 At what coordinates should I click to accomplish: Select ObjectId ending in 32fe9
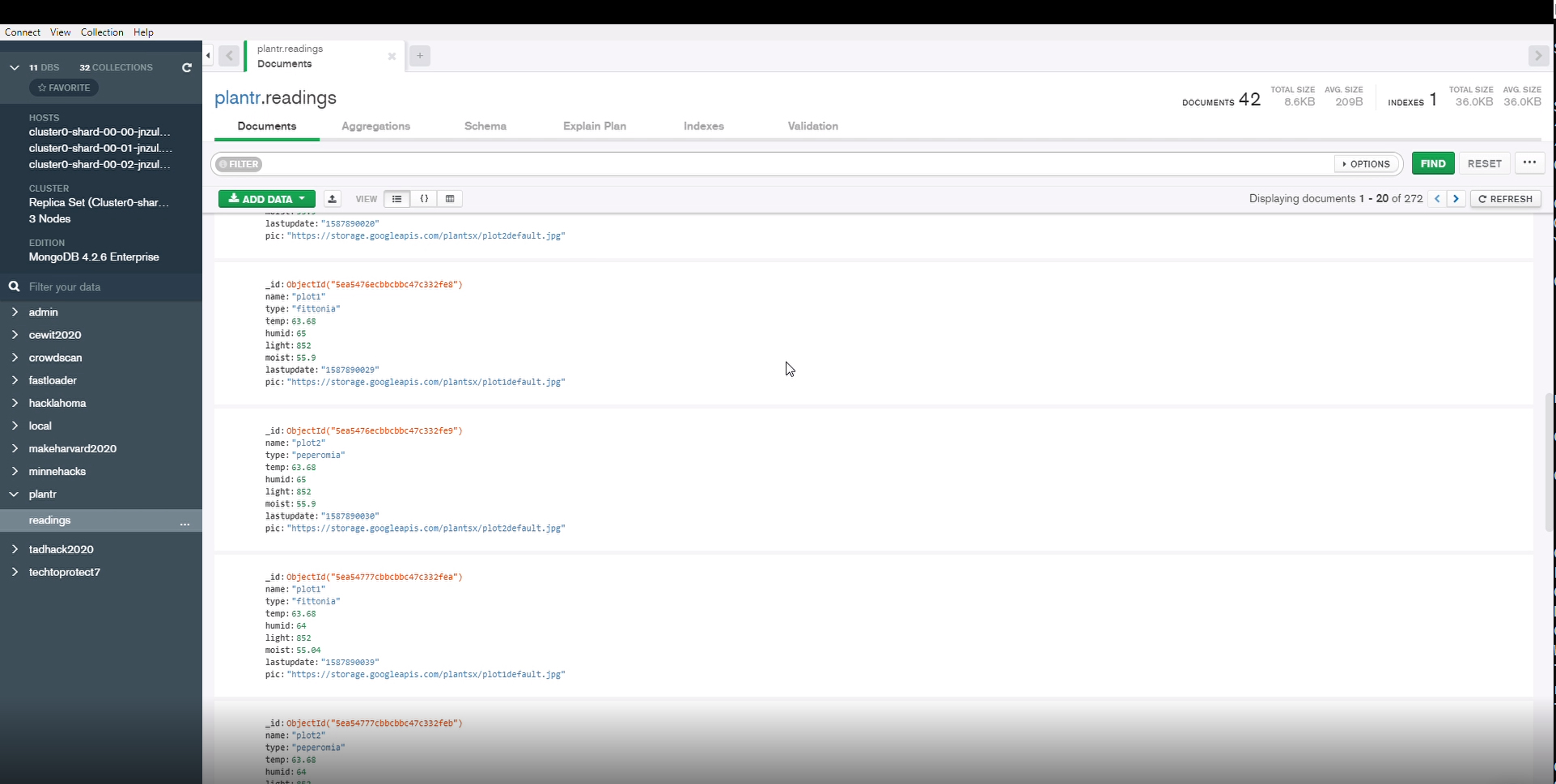(375, 430)
